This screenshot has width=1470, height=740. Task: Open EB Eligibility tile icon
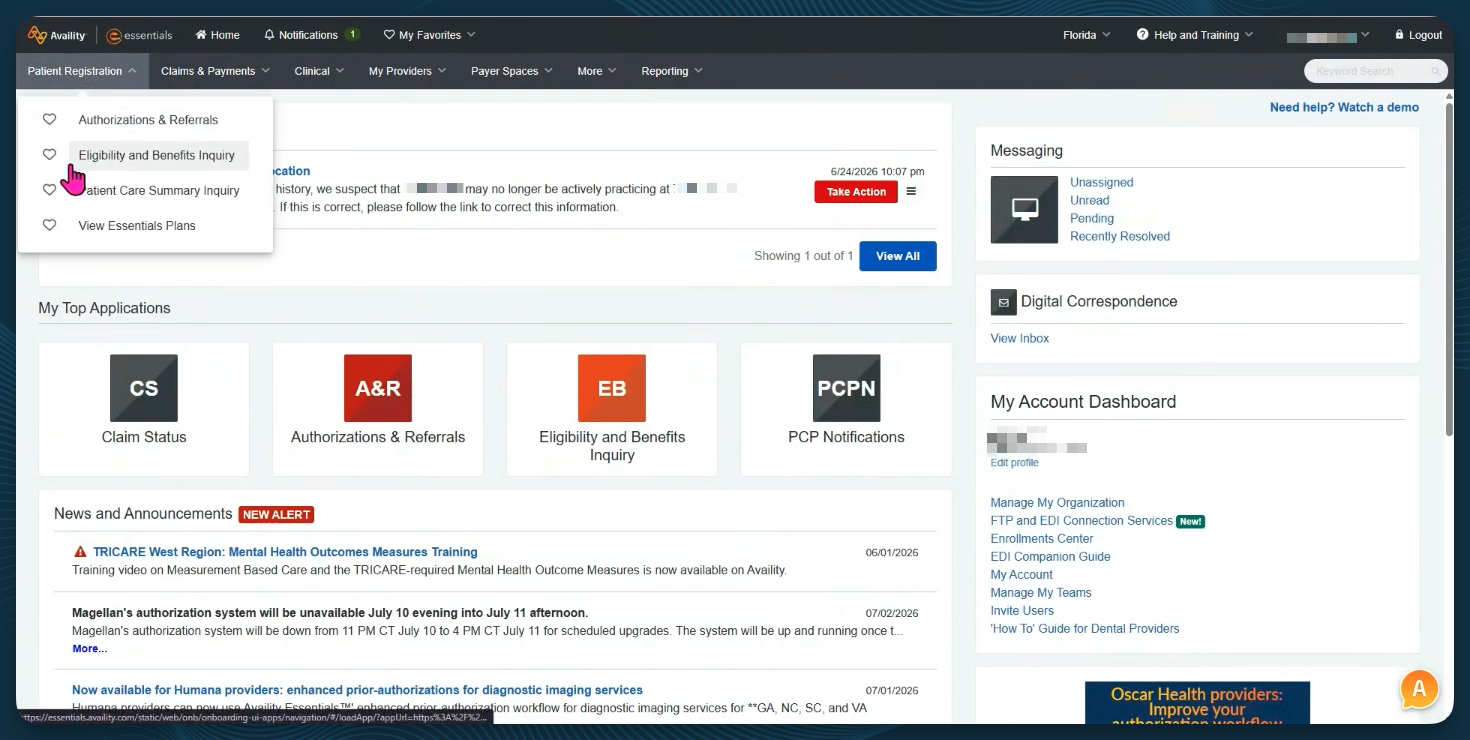(x=612, y=388)
